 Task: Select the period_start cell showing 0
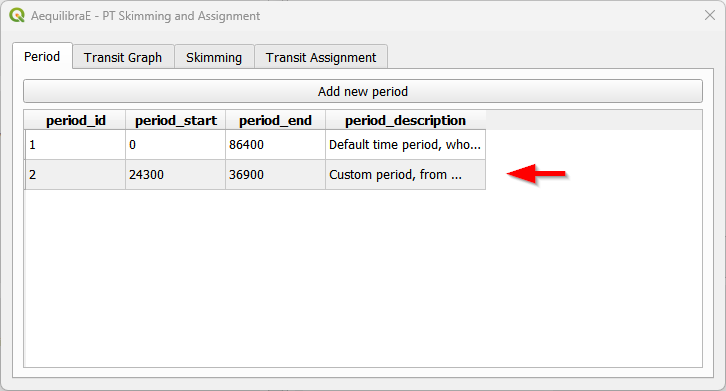tap(175, 145)
